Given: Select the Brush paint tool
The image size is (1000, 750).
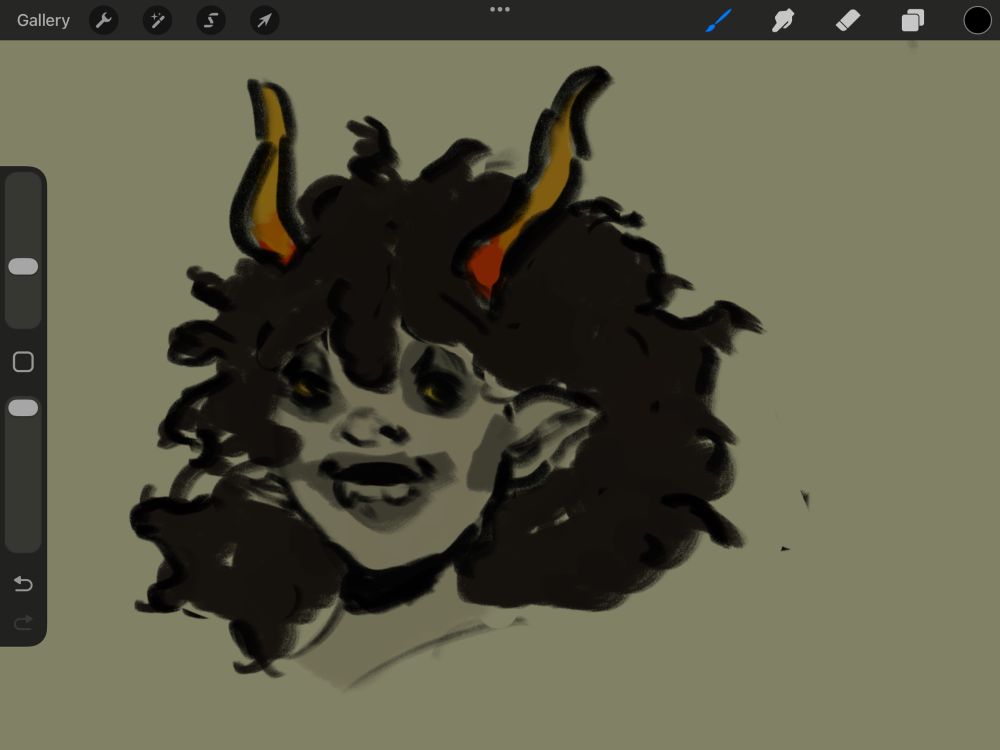Looking at the screenshot, I should click(719, 20).
